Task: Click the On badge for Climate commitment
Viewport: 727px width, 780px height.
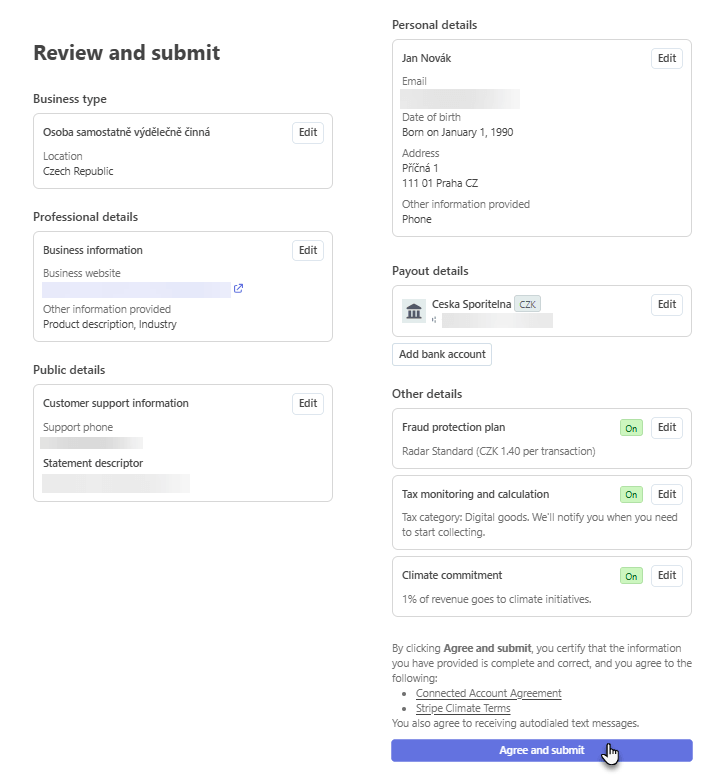Action: (x=631, y=576)
